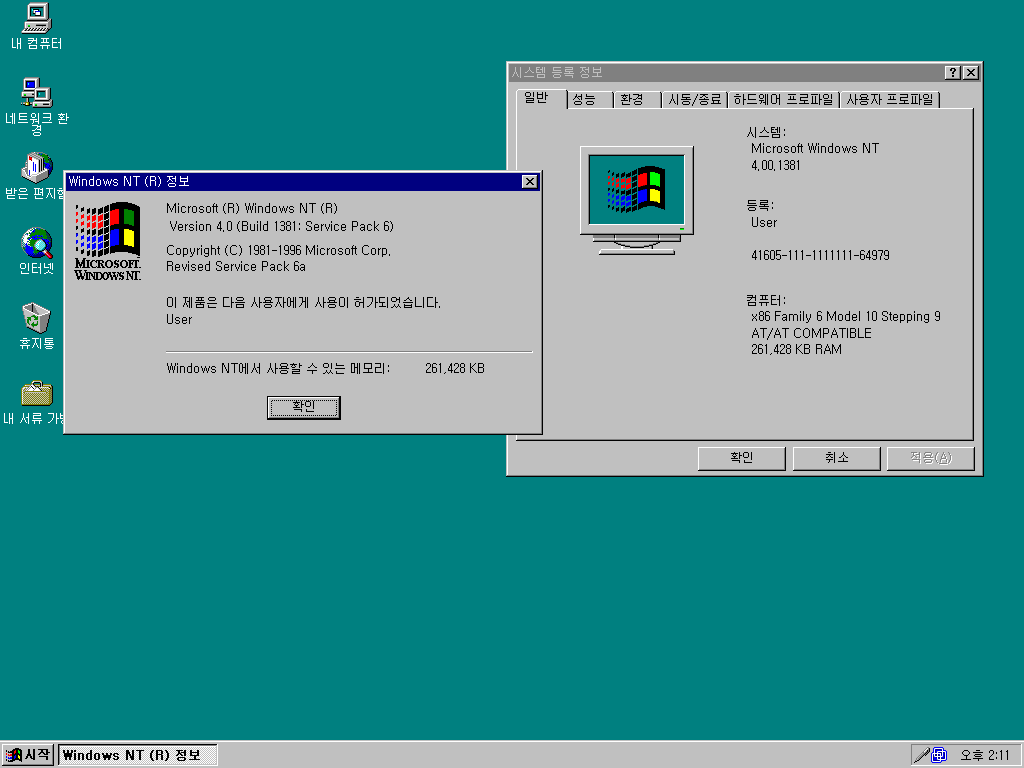
Task: Click the tray icon left of the clock
Action: pyautogui.click(x=939, y=755)
